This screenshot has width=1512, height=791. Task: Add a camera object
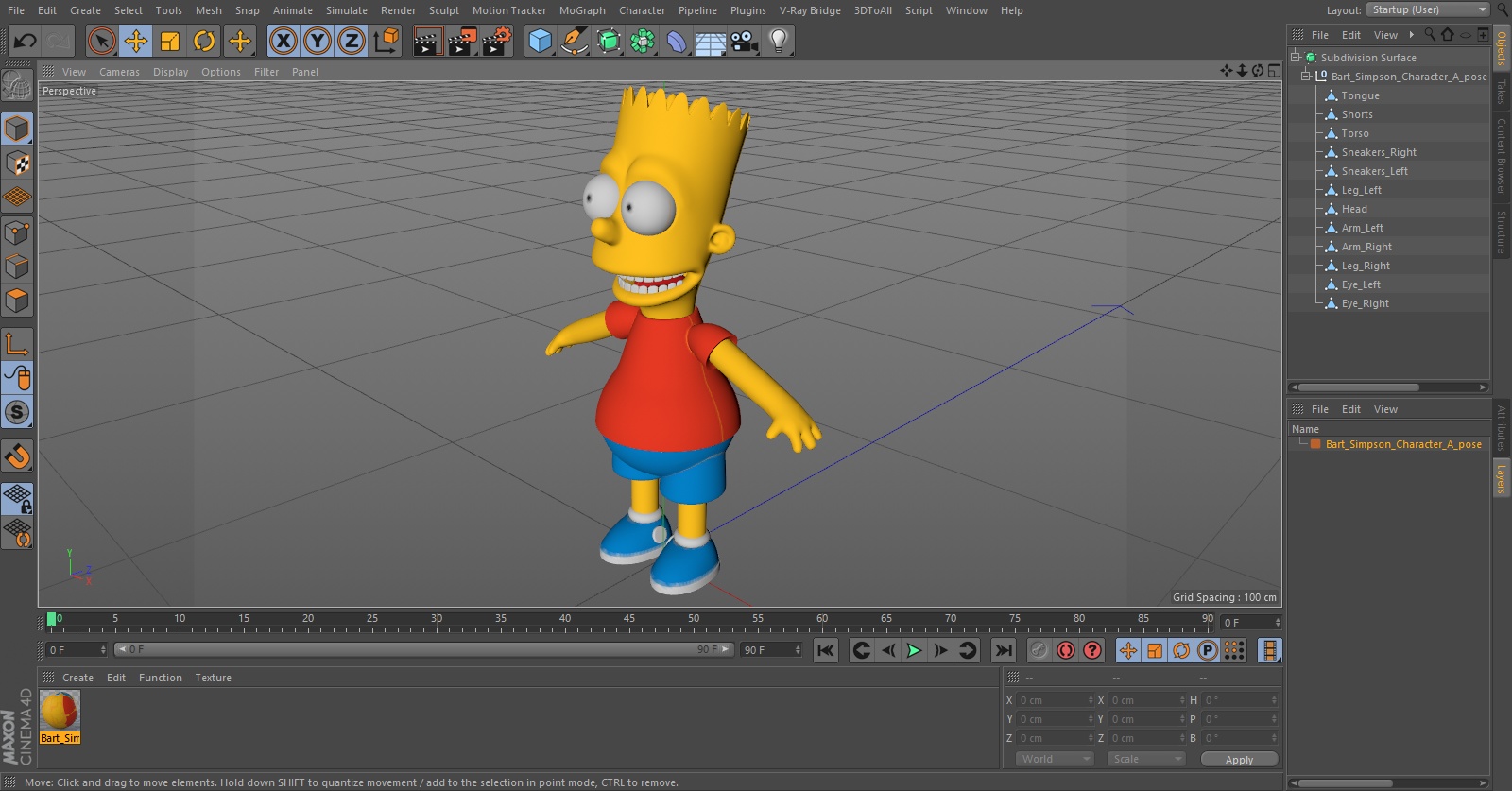click(x=745, y=41)
